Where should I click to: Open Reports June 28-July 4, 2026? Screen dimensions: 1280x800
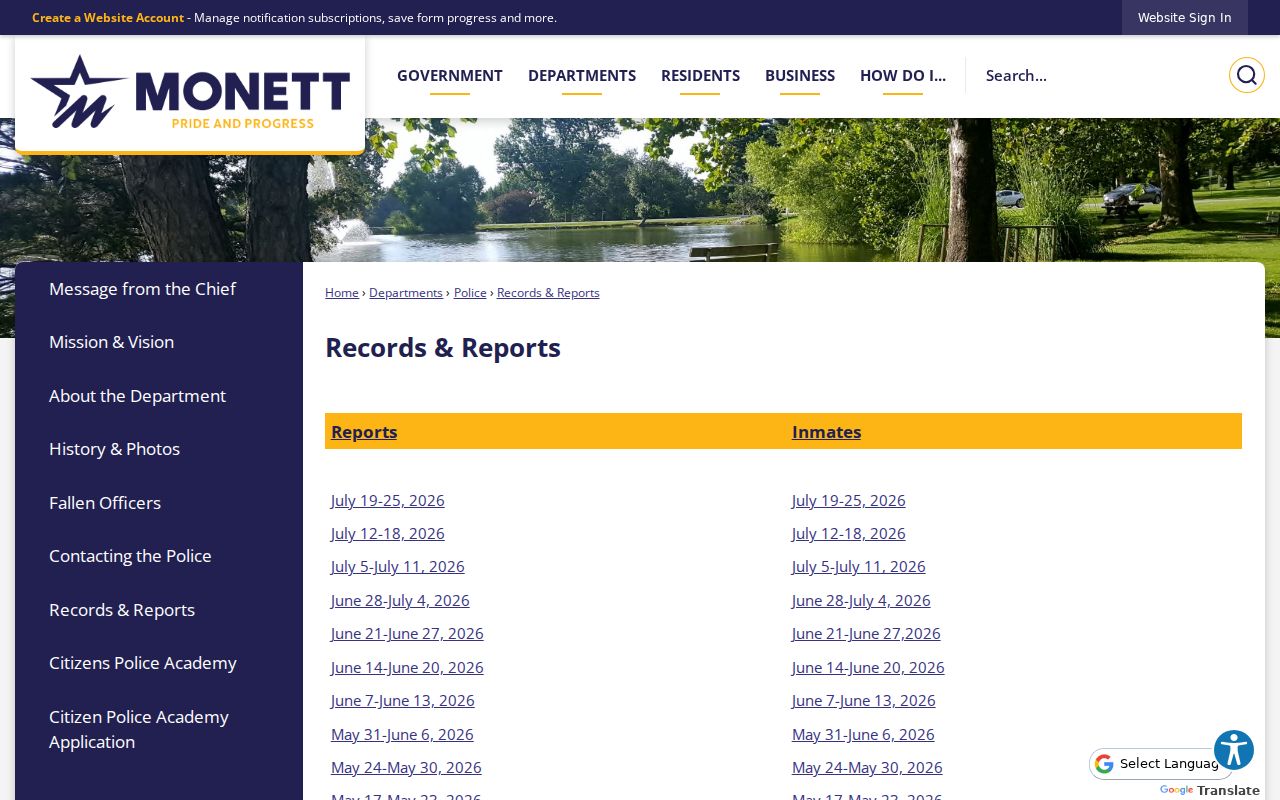[x=400, y=601]
